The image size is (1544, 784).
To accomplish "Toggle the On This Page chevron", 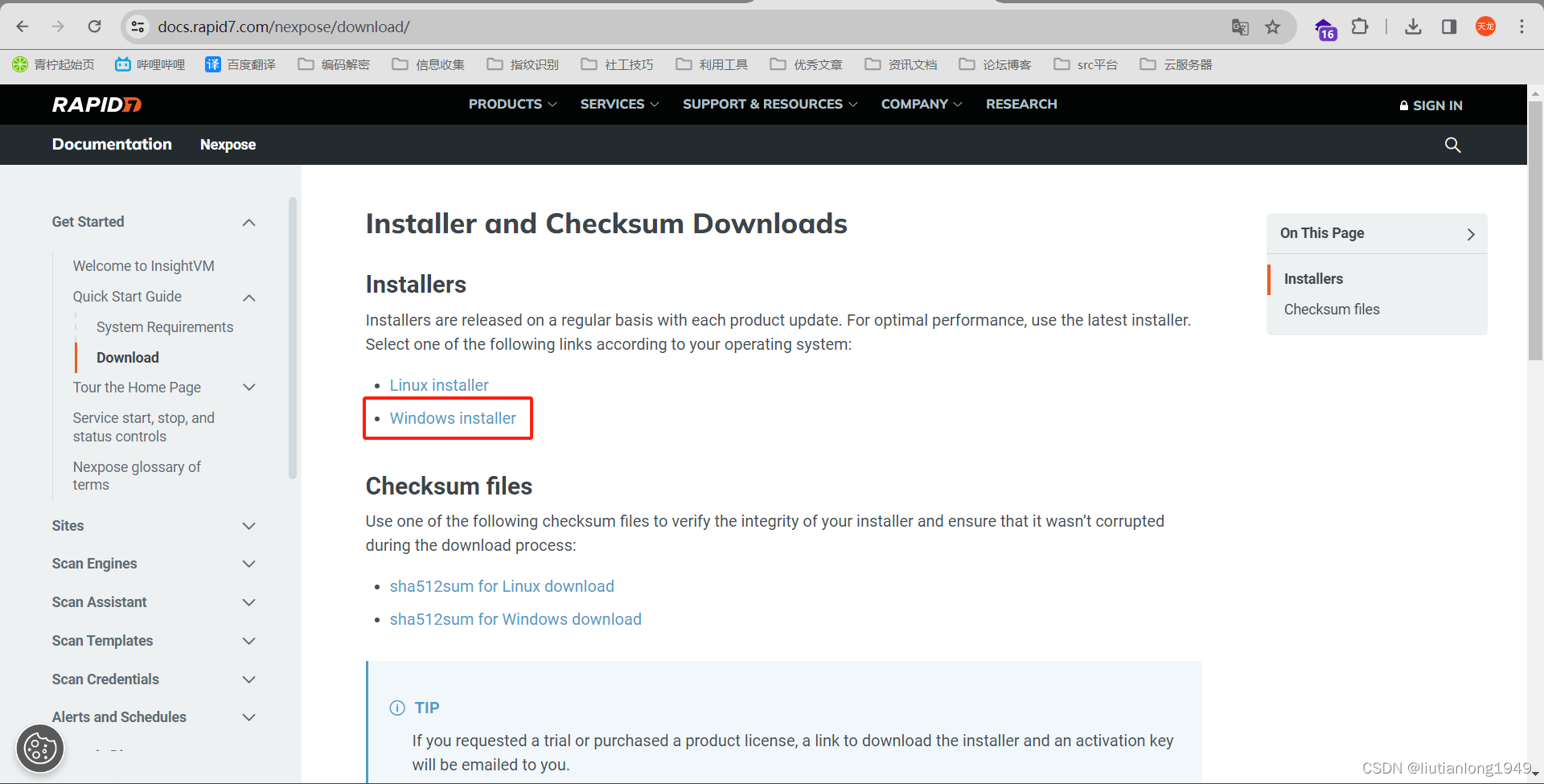I will pyautogui.click(x=1471, y=234).
